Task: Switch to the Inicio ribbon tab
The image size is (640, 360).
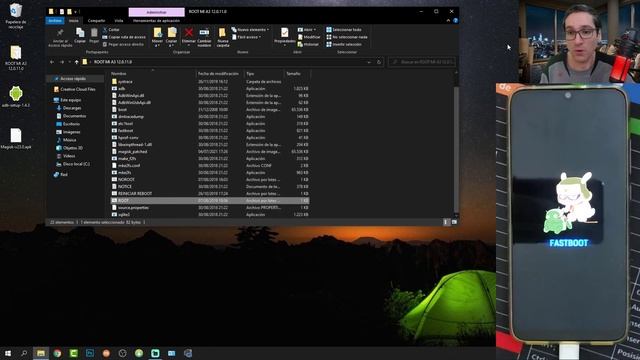Action: tap(73, 20)
